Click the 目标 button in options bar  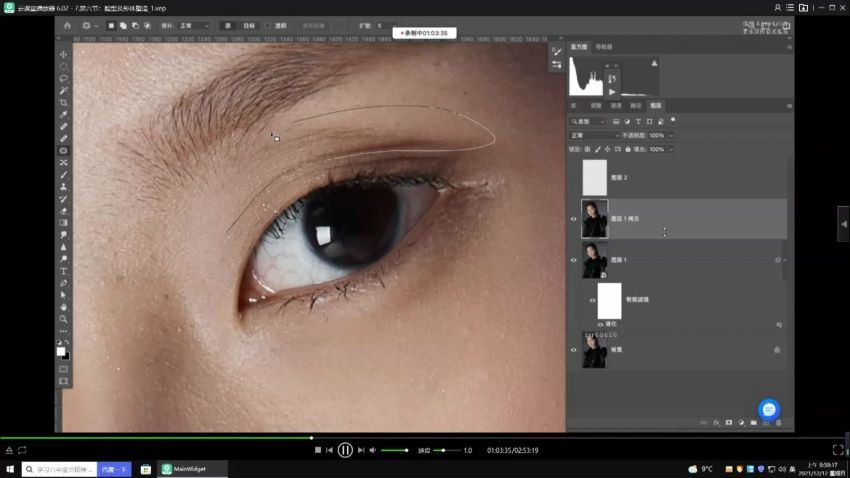(x=249, y=25)
